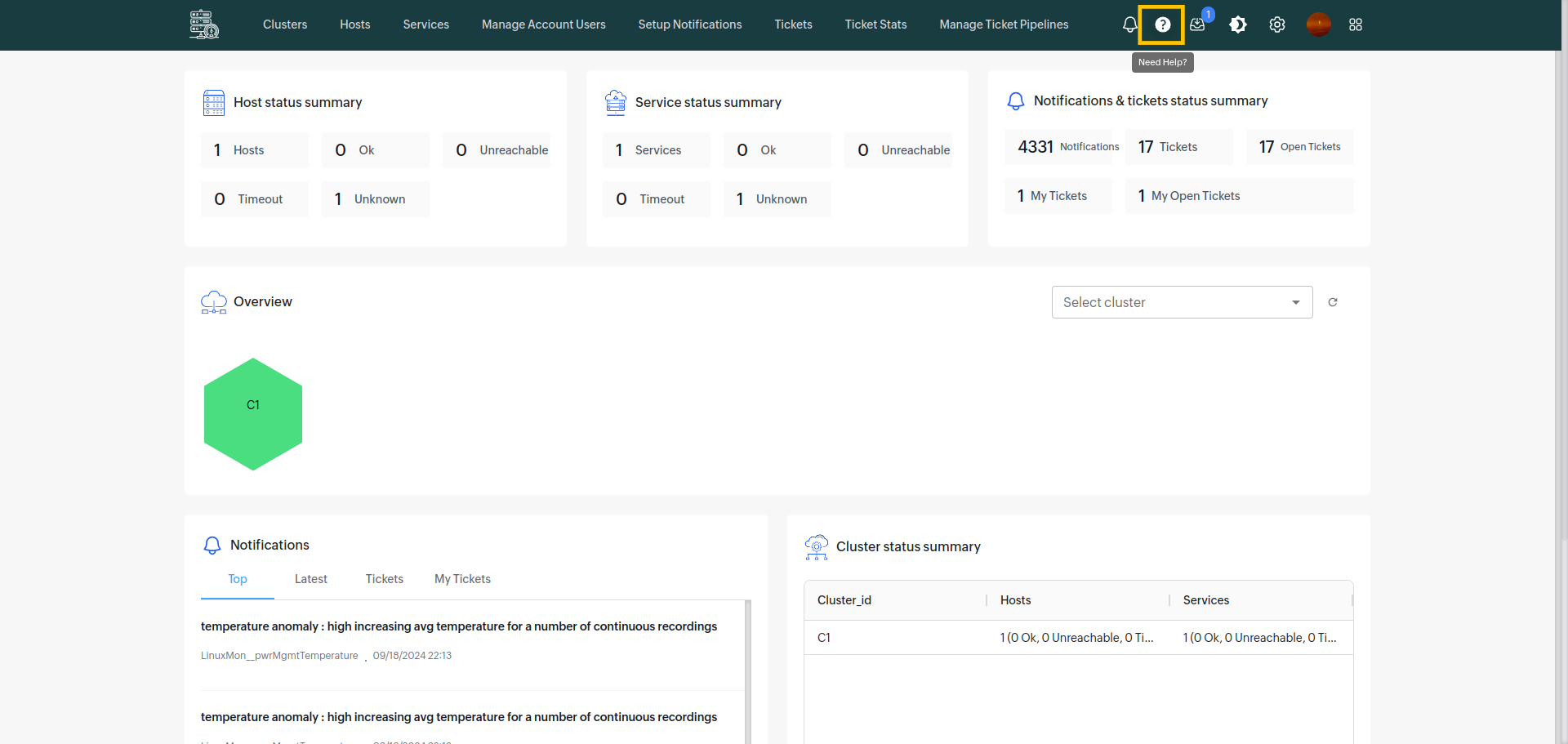
Task: Go to the Hosts menu
Action: point(355,25)
